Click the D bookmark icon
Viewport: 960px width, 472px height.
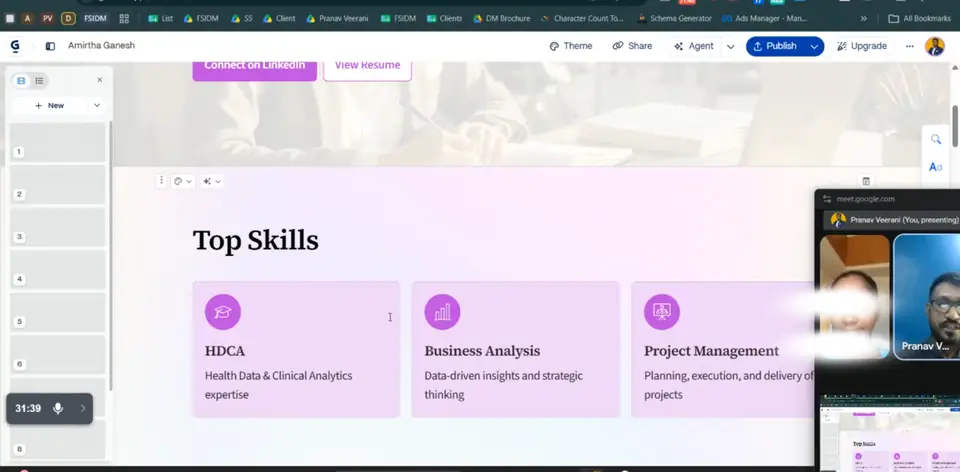click(x=68, y=18)
